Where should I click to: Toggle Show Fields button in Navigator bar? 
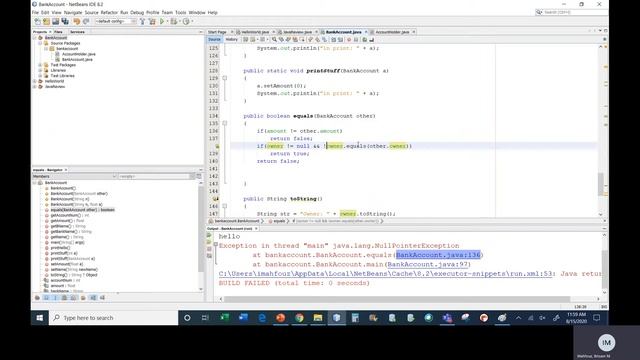[x=46, y=298]
